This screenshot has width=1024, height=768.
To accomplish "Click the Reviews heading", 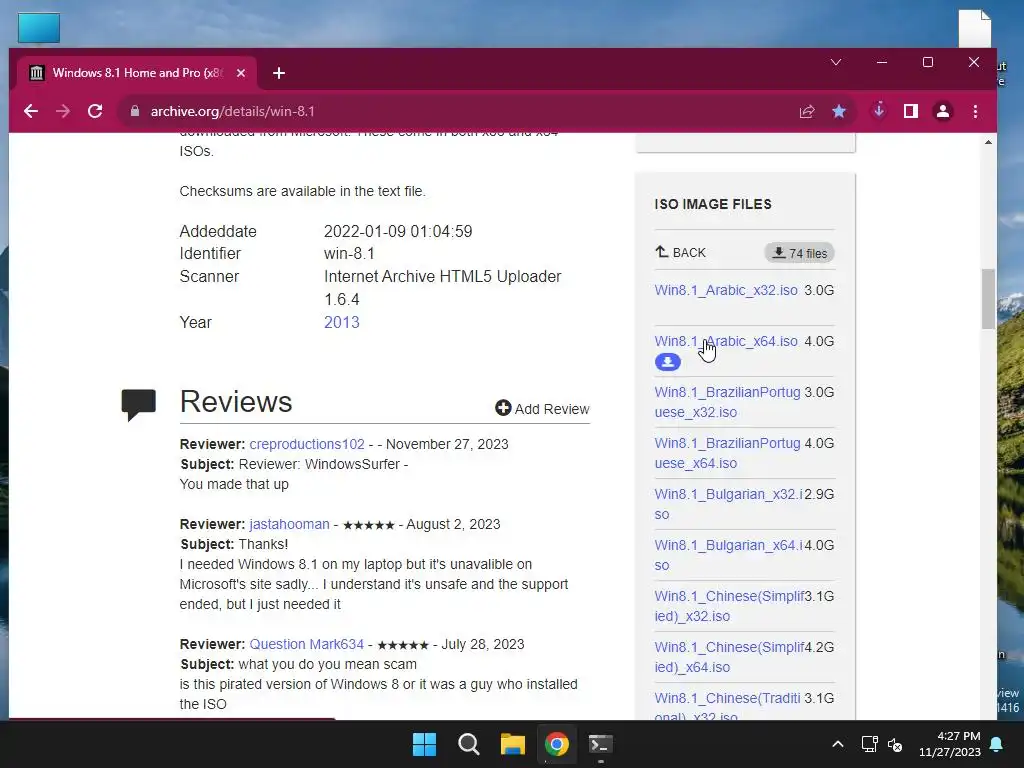I will pyautogui.click(x=236, y=402).
